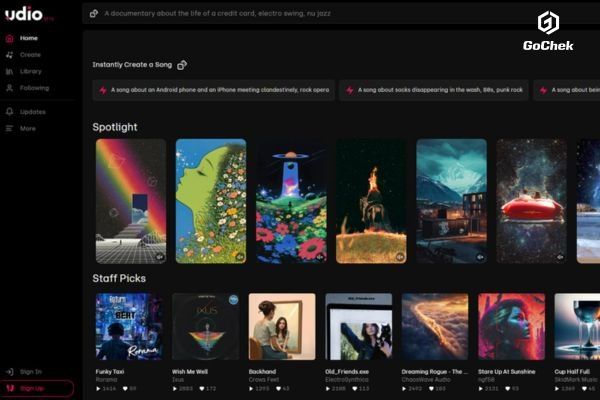This screenshot has height=400, width=600.
Task: Click the play icon under Stare Up At Sunshine
Action: coord(481,389)
